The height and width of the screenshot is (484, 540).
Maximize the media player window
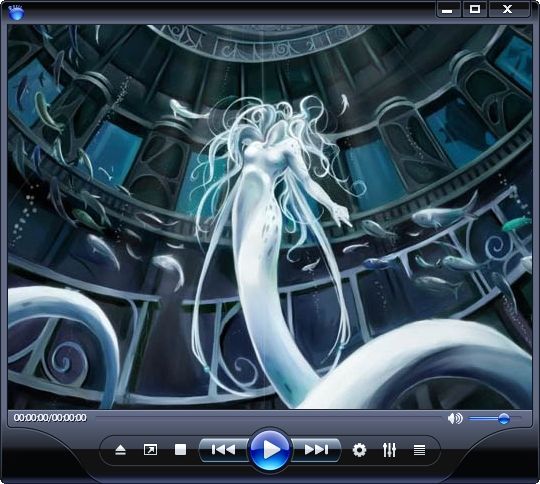pyautogui.click(x=475, y=10)
